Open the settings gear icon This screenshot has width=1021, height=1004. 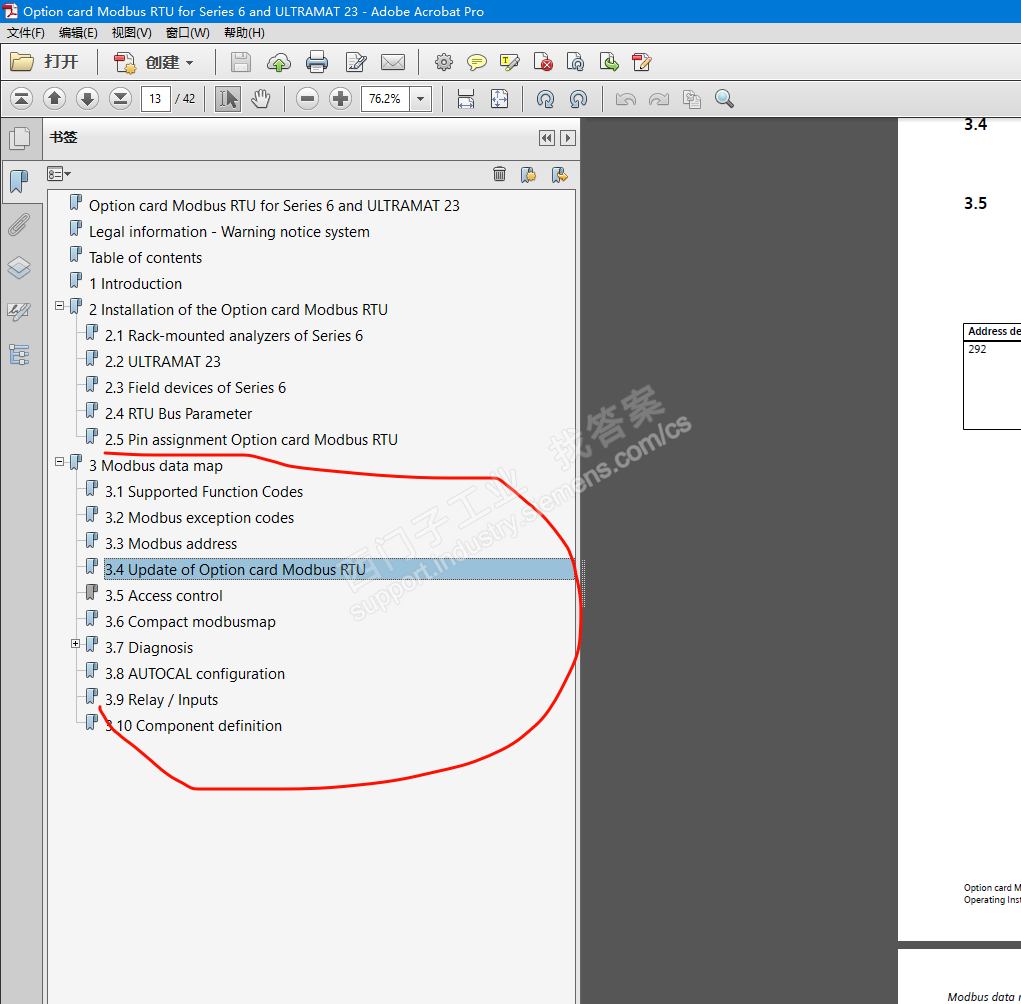point(444,63)
